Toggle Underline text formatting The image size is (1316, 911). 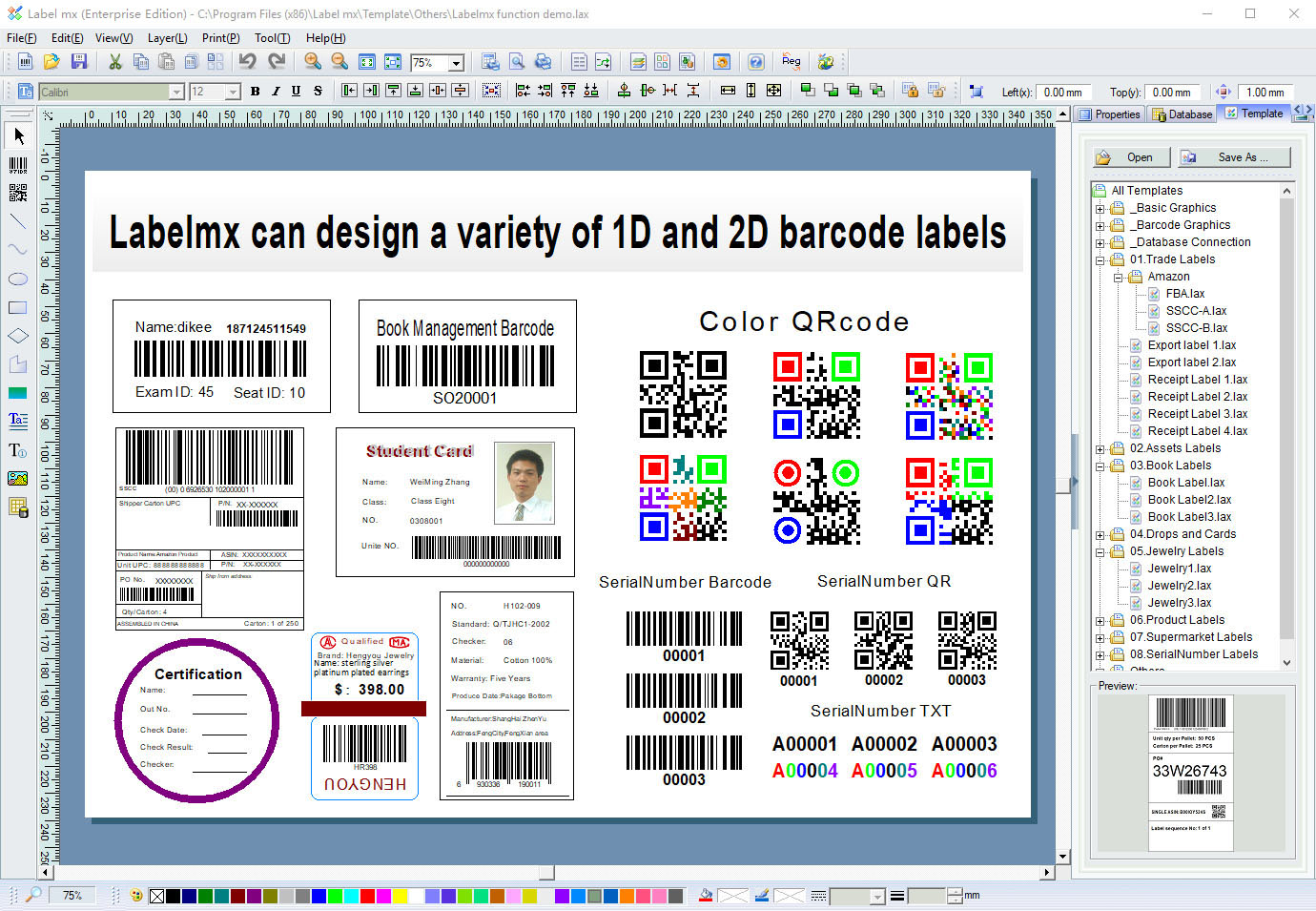click(296, 91)
